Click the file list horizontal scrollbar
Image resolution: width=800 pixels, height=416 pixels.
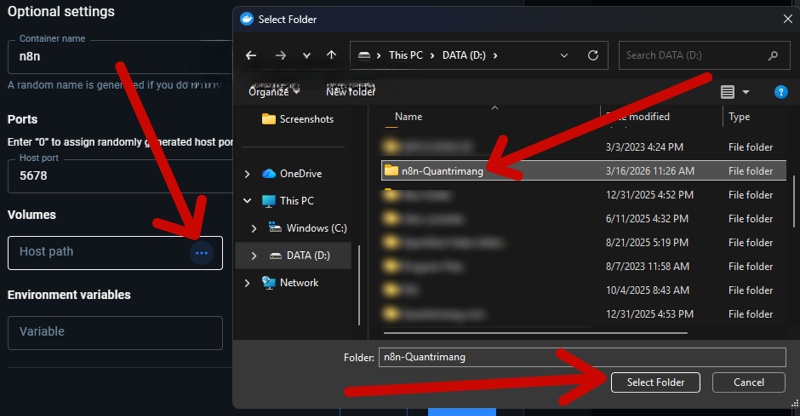[535, 333]
